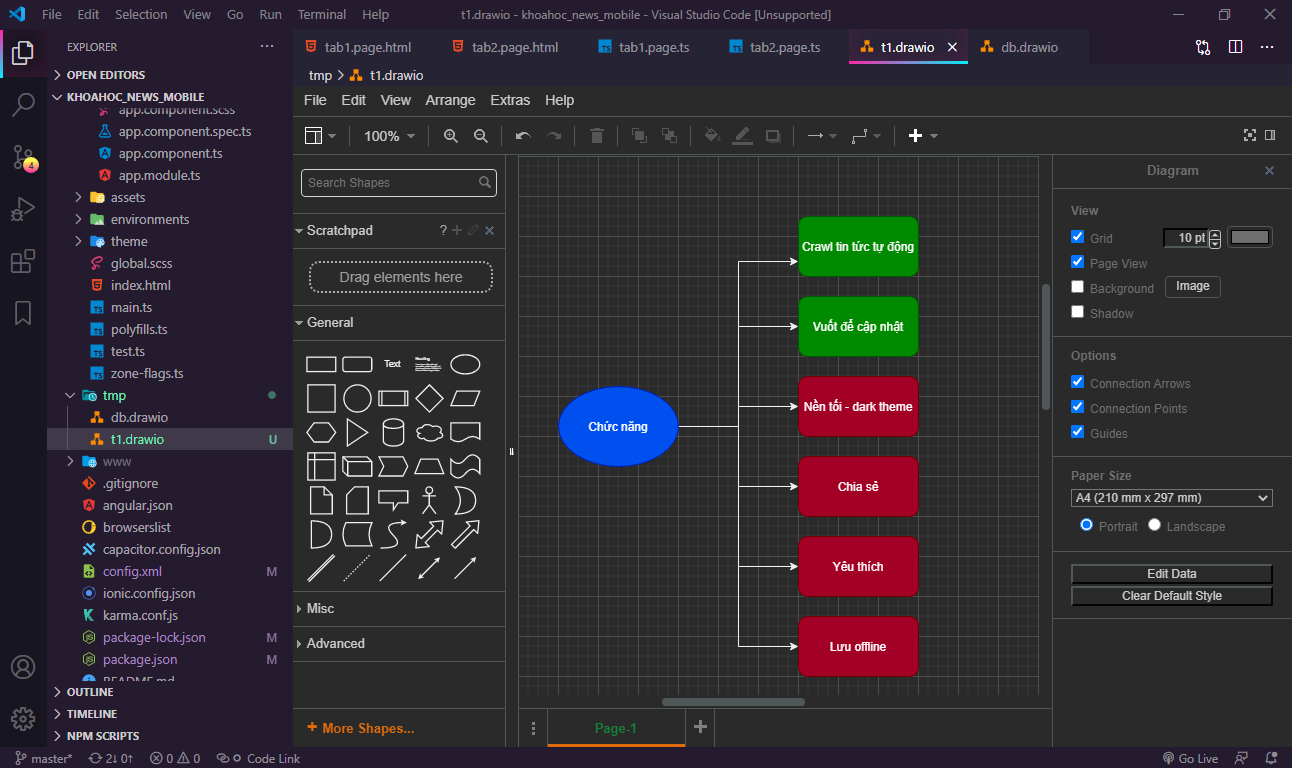Viewport: 1292px width, 768px height.
Task: Pick the Diamond shape in General
Action: pos(429,398)
